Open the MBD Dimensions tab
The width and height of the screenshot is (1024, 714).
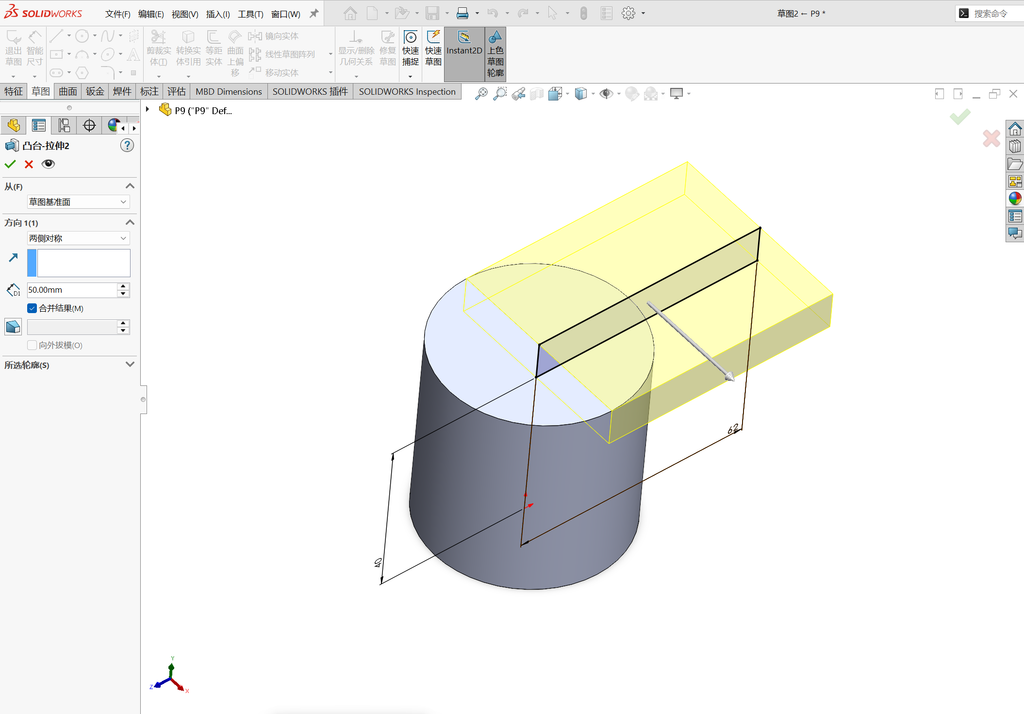point(229,91)
